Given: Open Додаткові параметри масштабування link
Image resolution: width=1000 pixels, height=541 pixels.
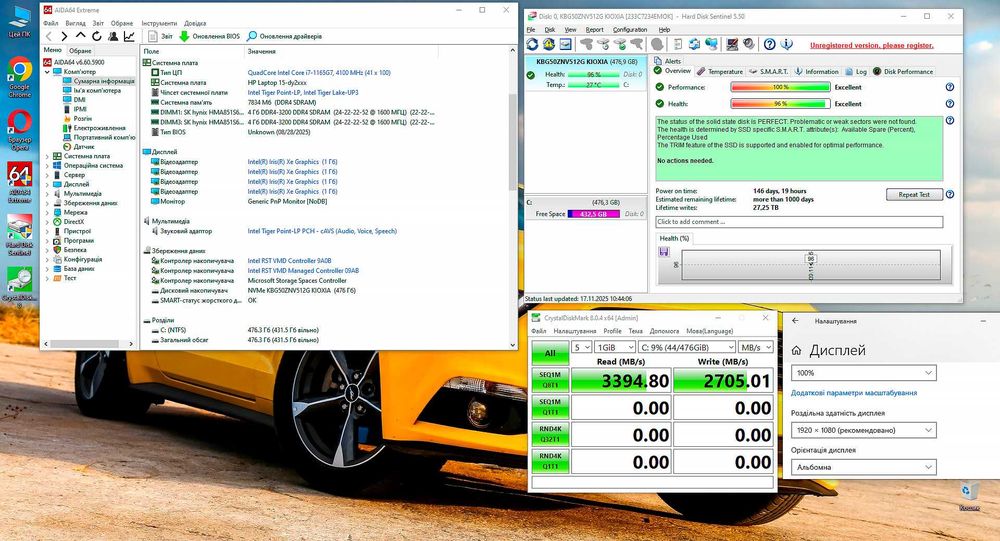Looking at the screenshot, I should tap(853, 393).
